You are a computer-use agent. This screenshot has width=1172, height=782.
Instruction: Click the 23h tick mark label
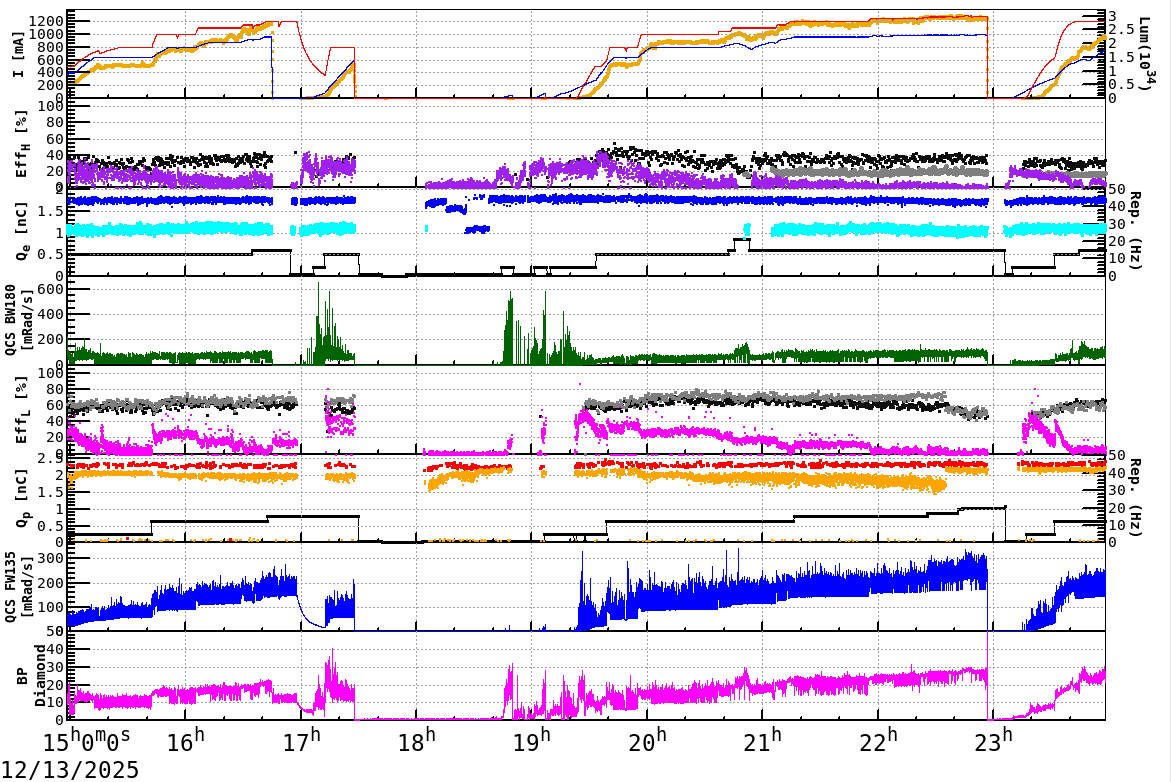point(991,740)
